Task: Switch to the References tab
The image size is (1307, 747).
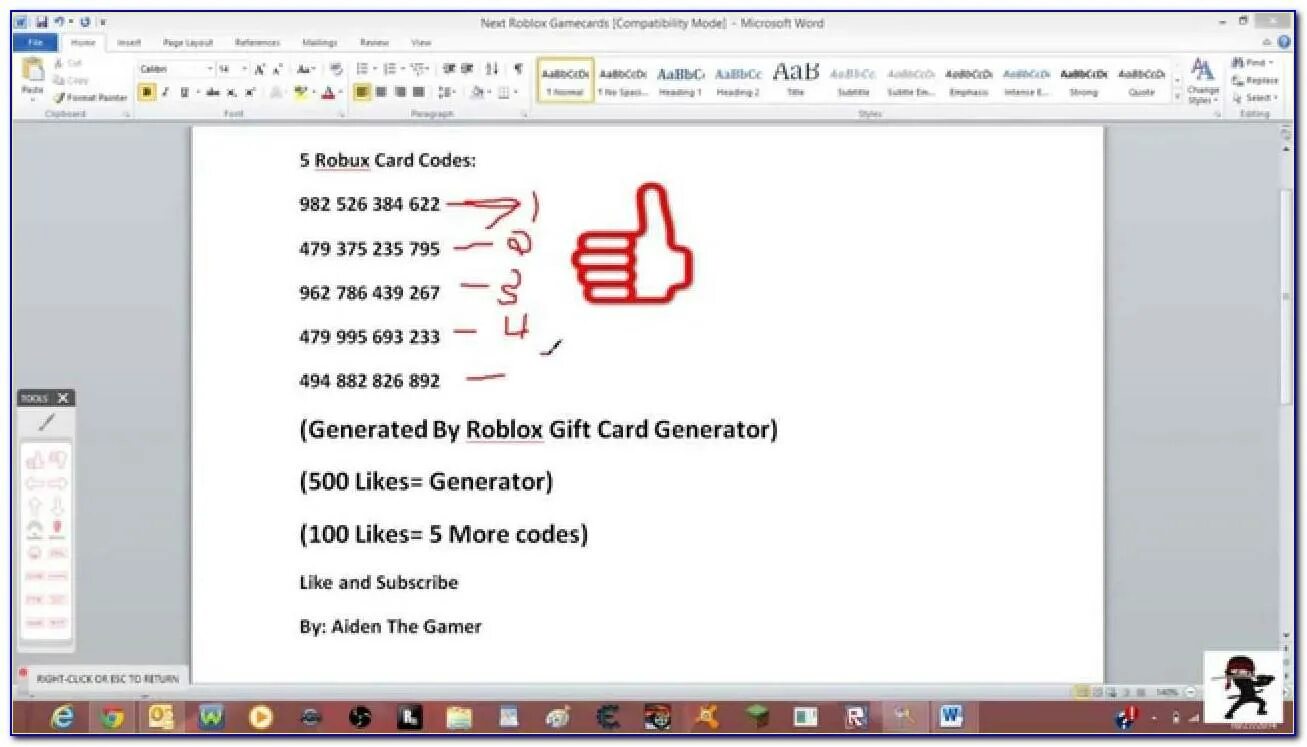Action: (x=257, y=43)
